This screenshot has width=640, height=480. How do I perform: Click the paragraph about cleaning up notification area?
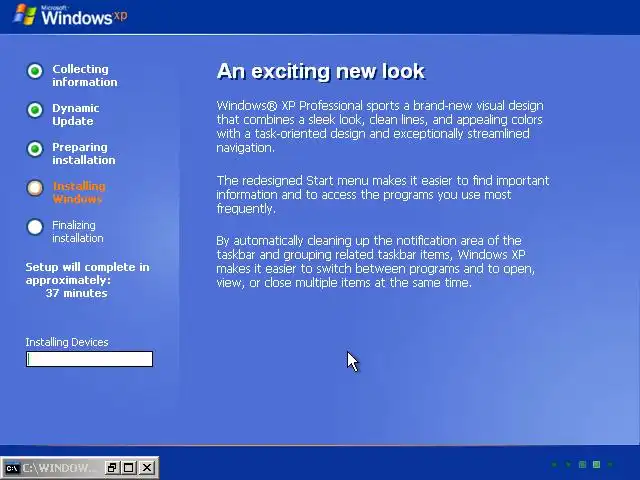point(376,262)
